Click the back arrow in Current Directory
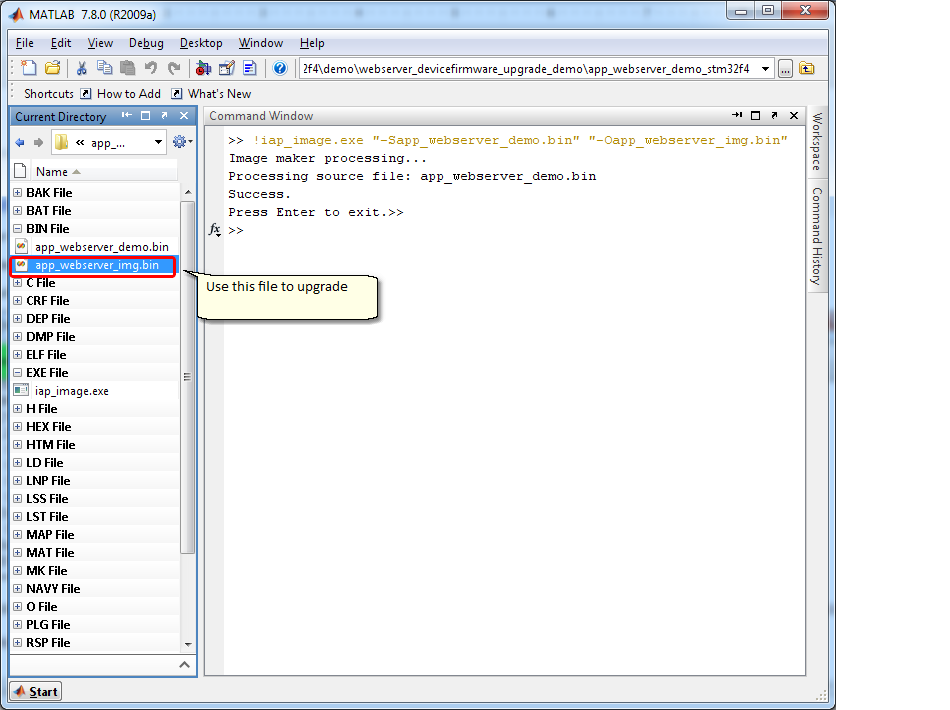The width and height of the screenshot is (950, 710). click(x=20, y=142)
